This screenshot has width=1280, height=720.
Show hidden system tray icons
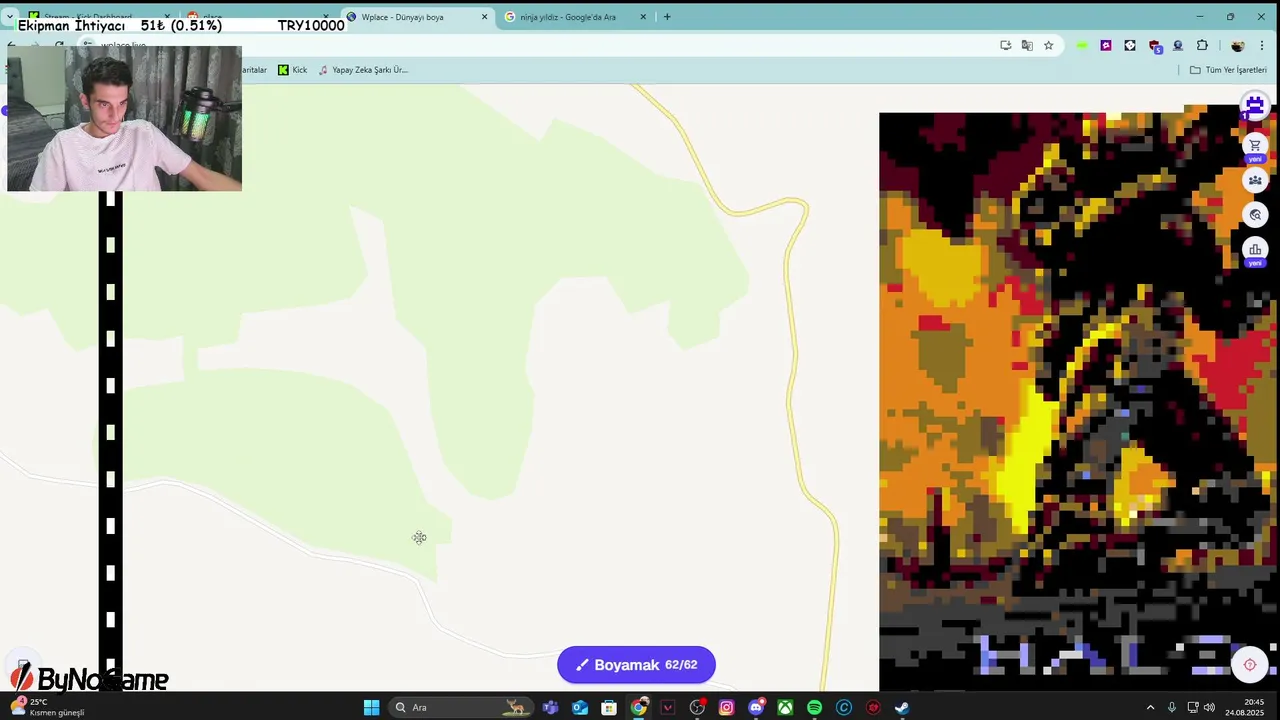[x=1150, y=708]
